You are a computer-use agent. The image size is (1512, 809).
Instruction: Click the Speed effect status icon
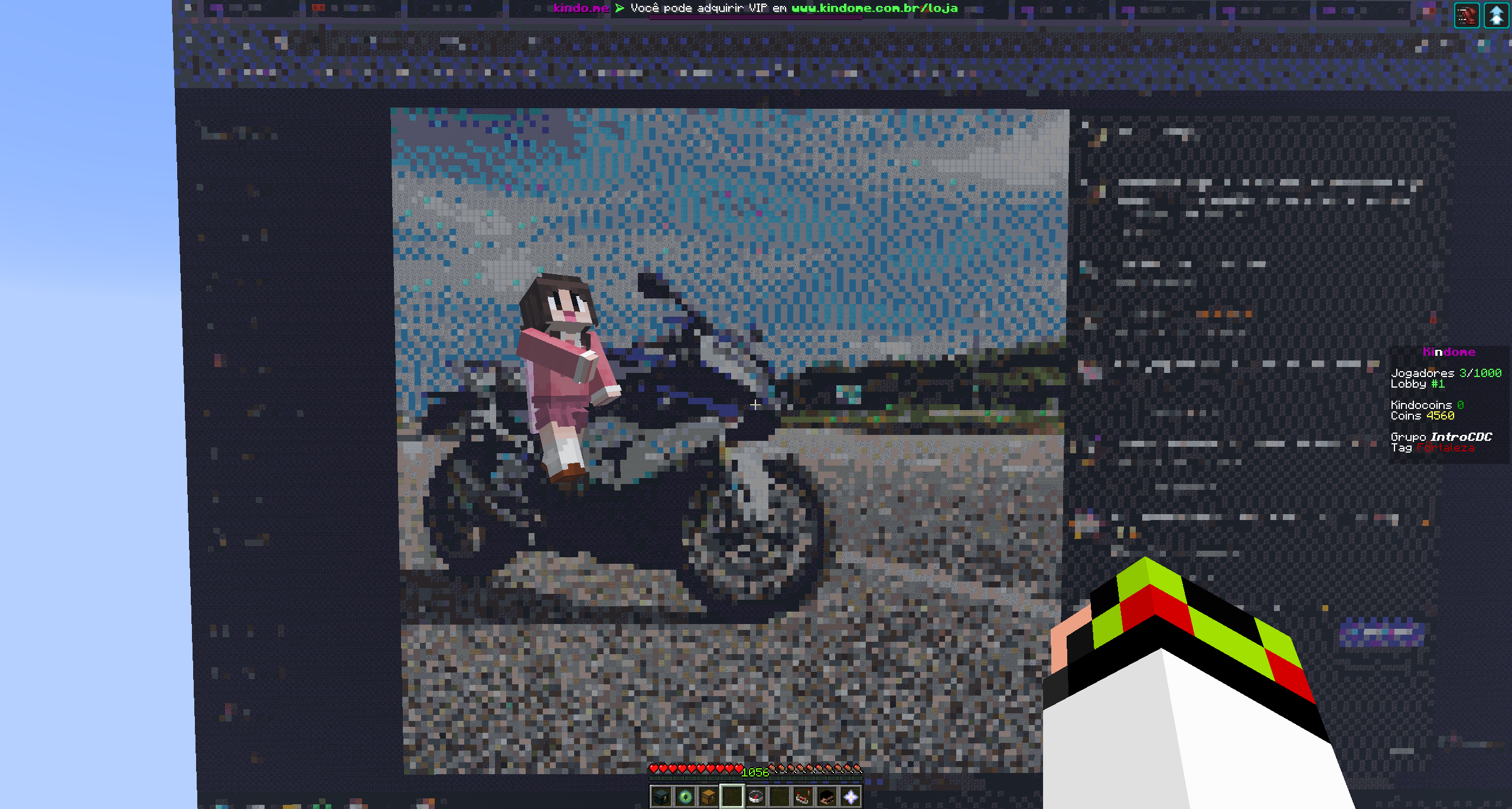point(1467,15)
